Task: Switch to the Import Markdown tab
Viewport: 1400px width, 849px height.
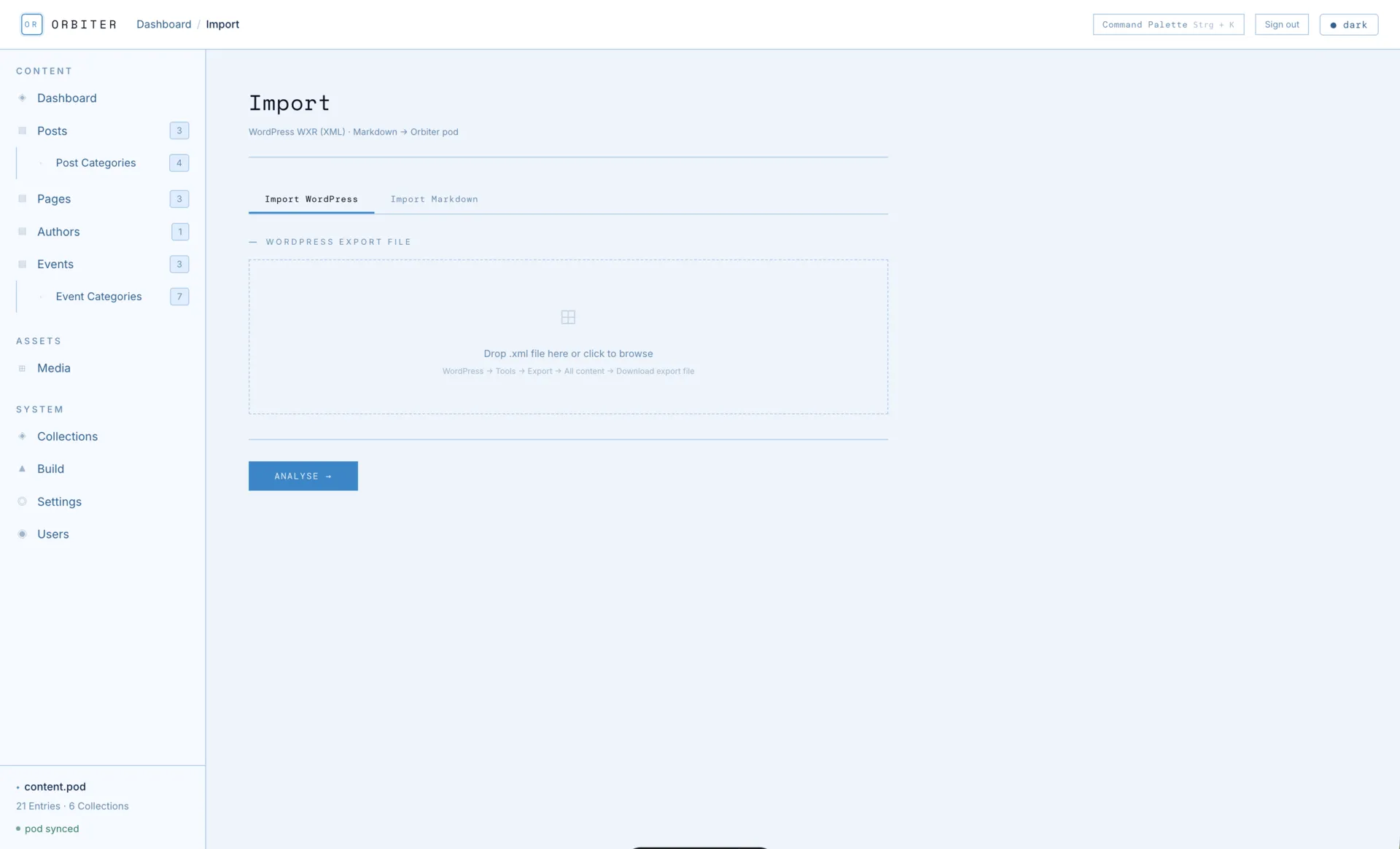Action: coord(435,199)
